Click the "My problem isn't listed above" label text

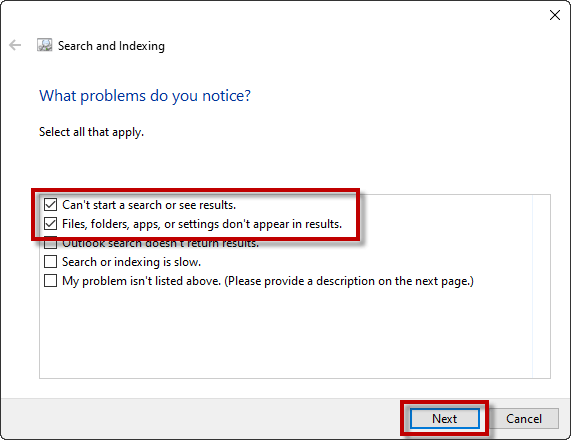(268, 281)
